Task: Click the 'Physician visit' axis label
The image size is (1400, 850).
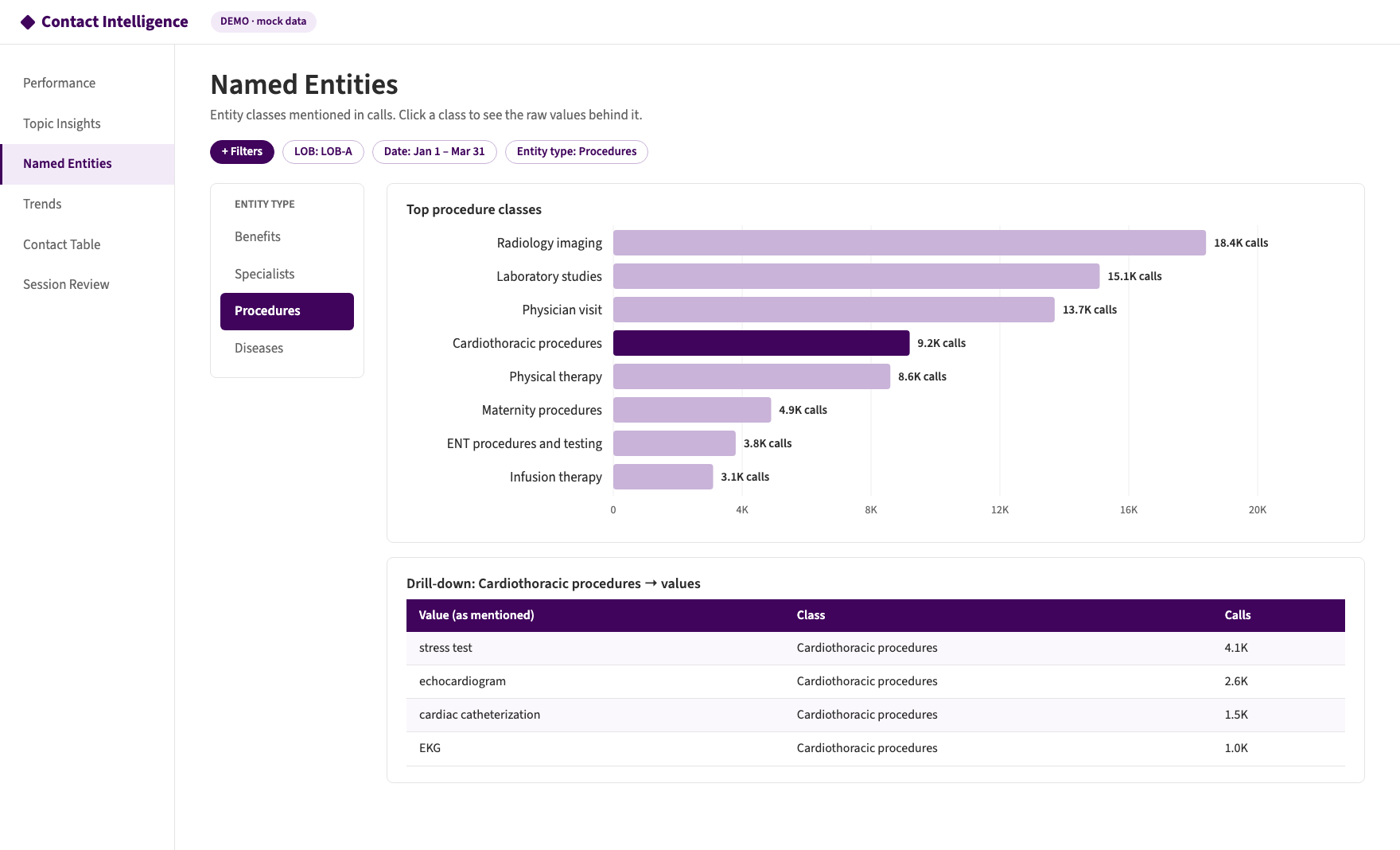Action: (x=562, y=310)
